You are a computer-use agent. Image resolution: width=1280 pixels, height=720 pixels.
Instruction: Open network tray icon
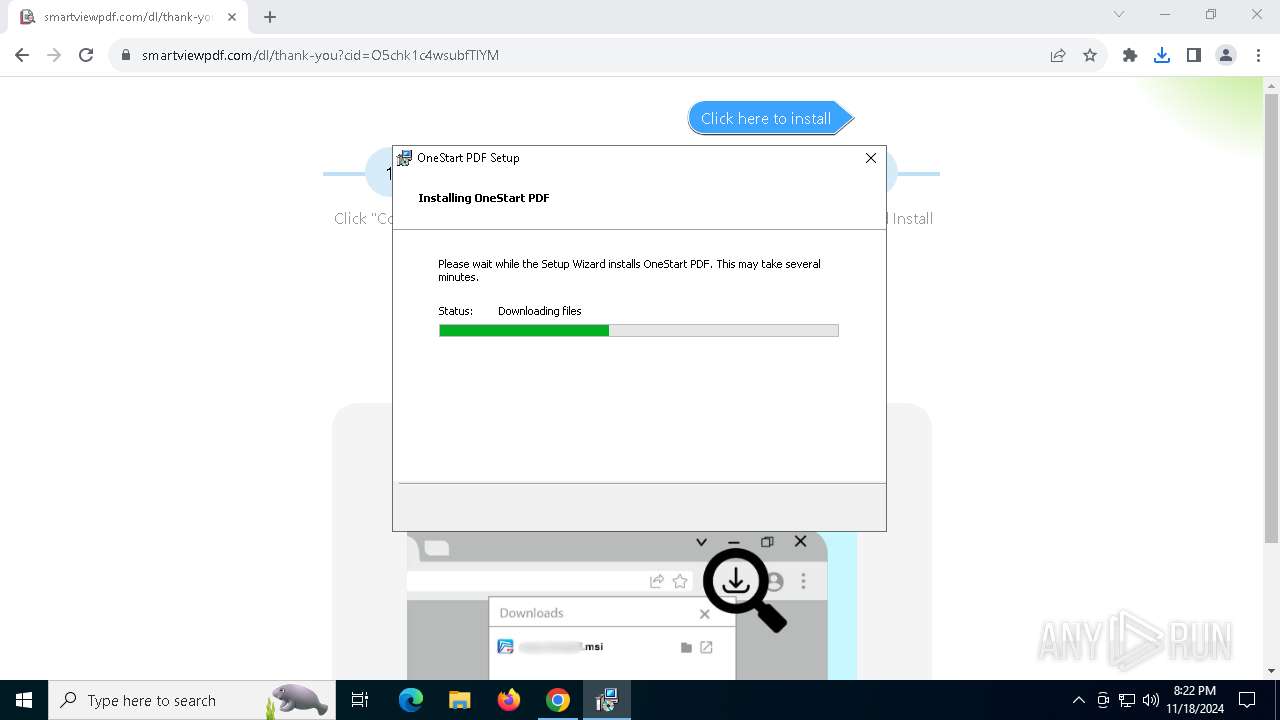pos(1127,700)
